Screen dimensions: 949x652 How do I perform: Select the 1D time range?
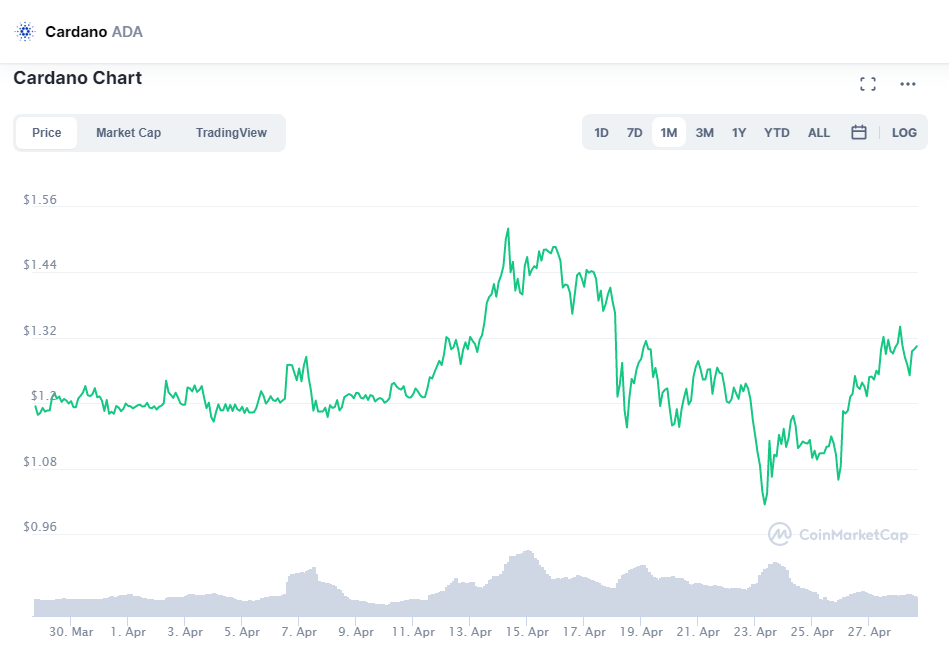[601, 132]
